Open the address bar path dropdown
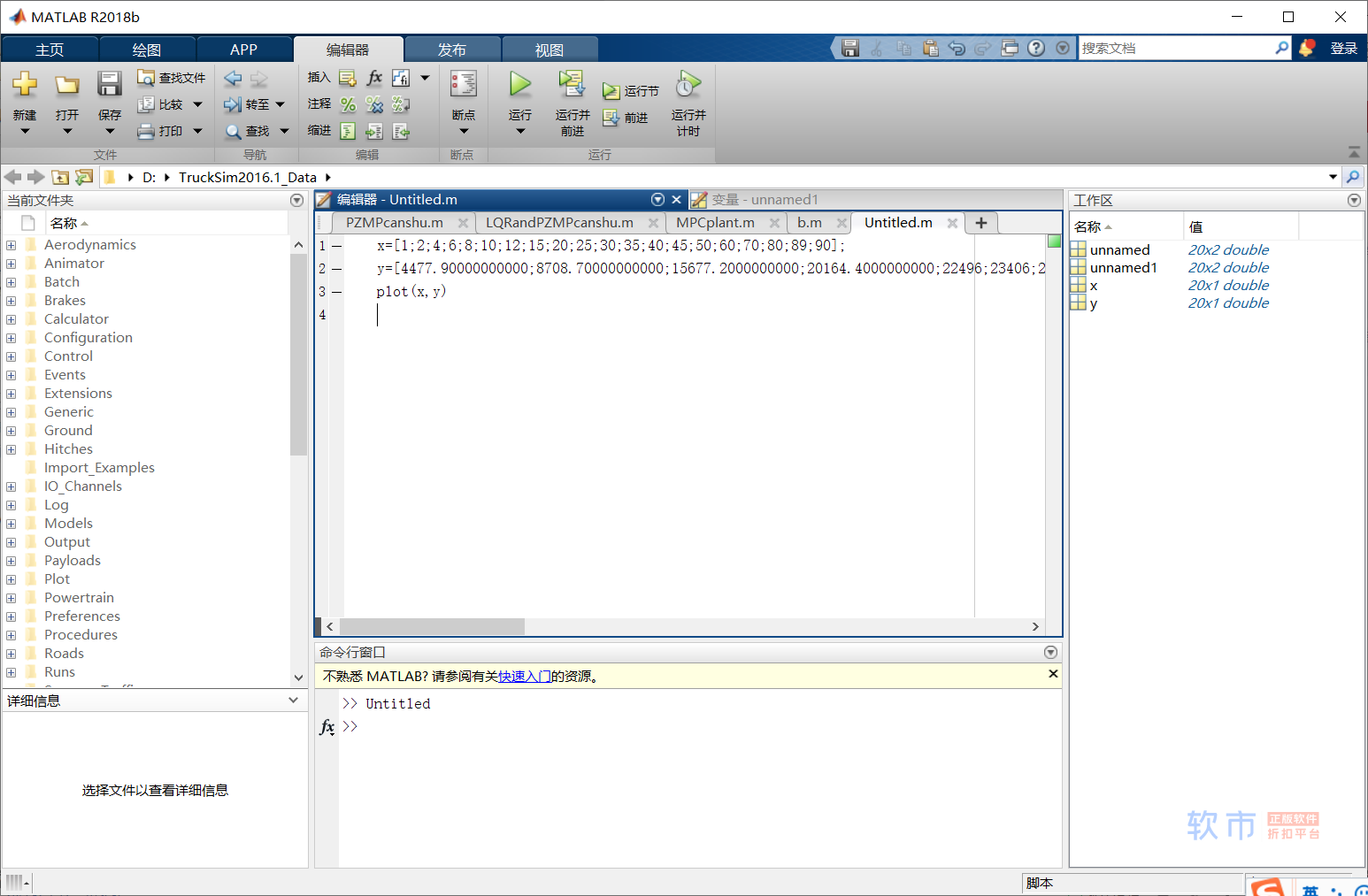Screen dimensions: 1368x896 (x=1333, y=177)
